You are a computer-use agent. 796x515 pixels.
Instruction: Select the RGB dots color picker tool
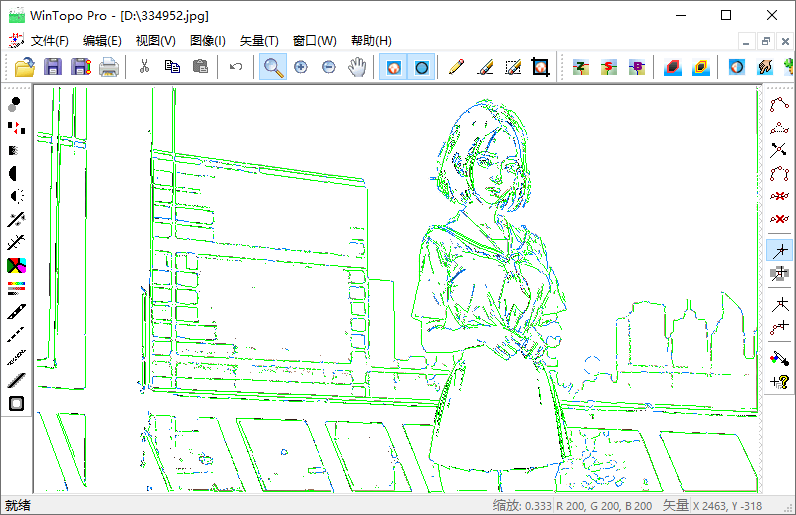click(779, 358)
